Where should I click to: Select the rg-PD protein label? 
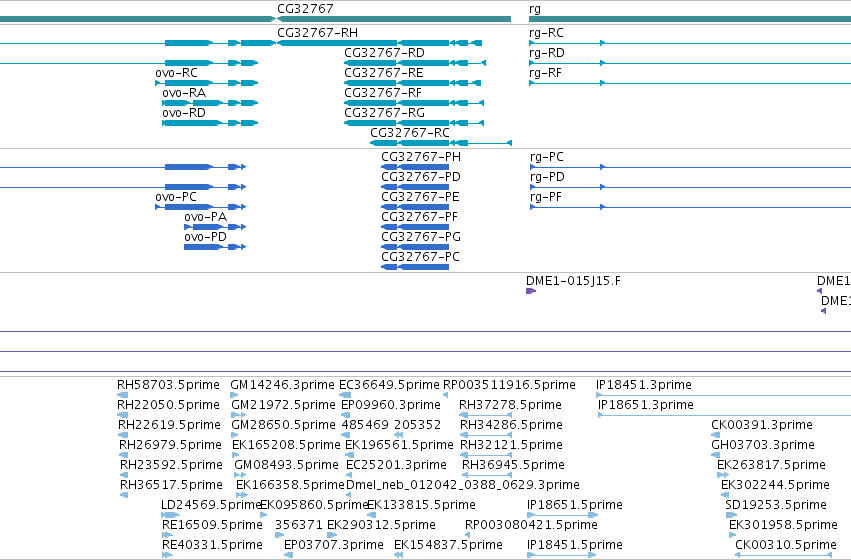click(x=547, y=177)
